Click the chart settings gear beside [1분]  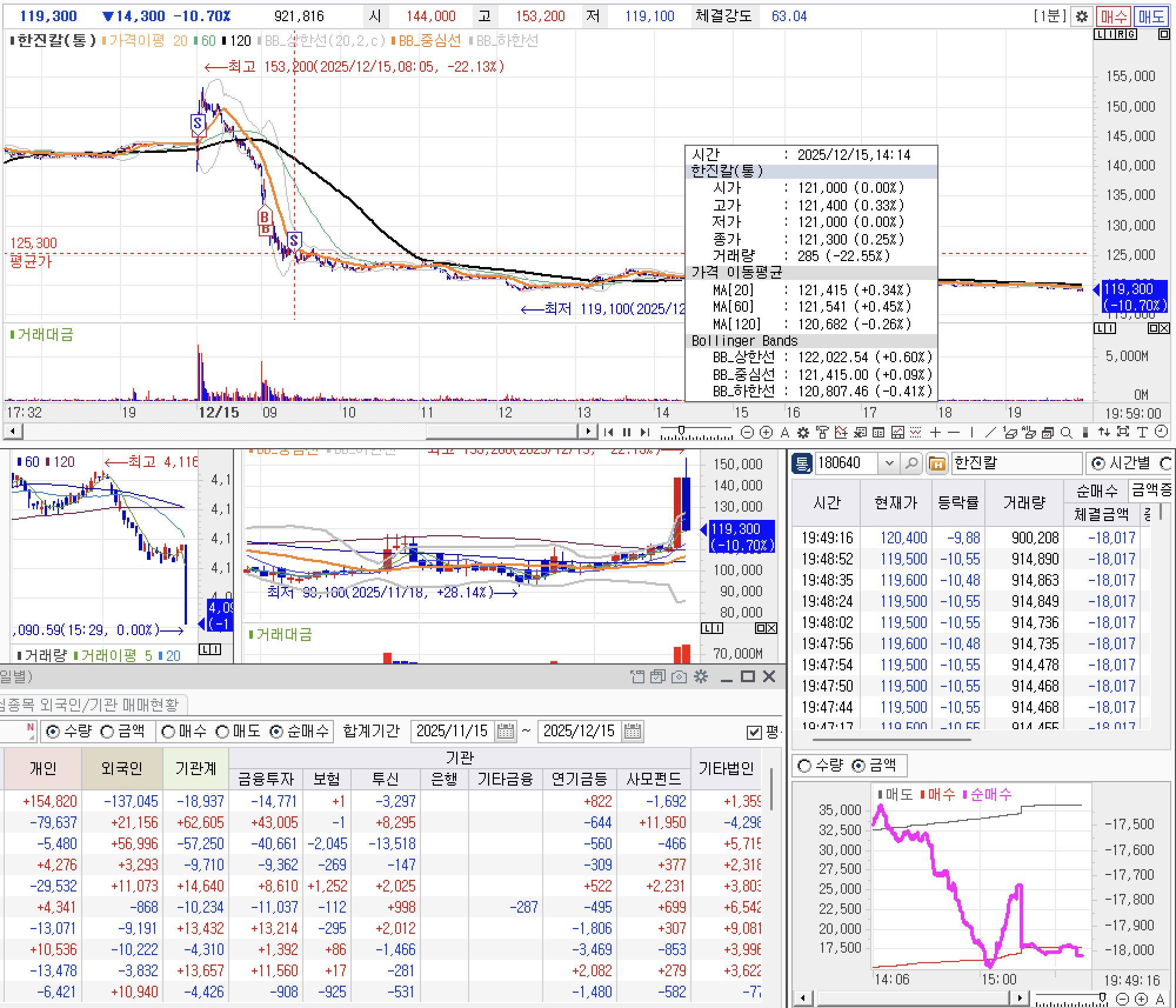click(1081, 16)
